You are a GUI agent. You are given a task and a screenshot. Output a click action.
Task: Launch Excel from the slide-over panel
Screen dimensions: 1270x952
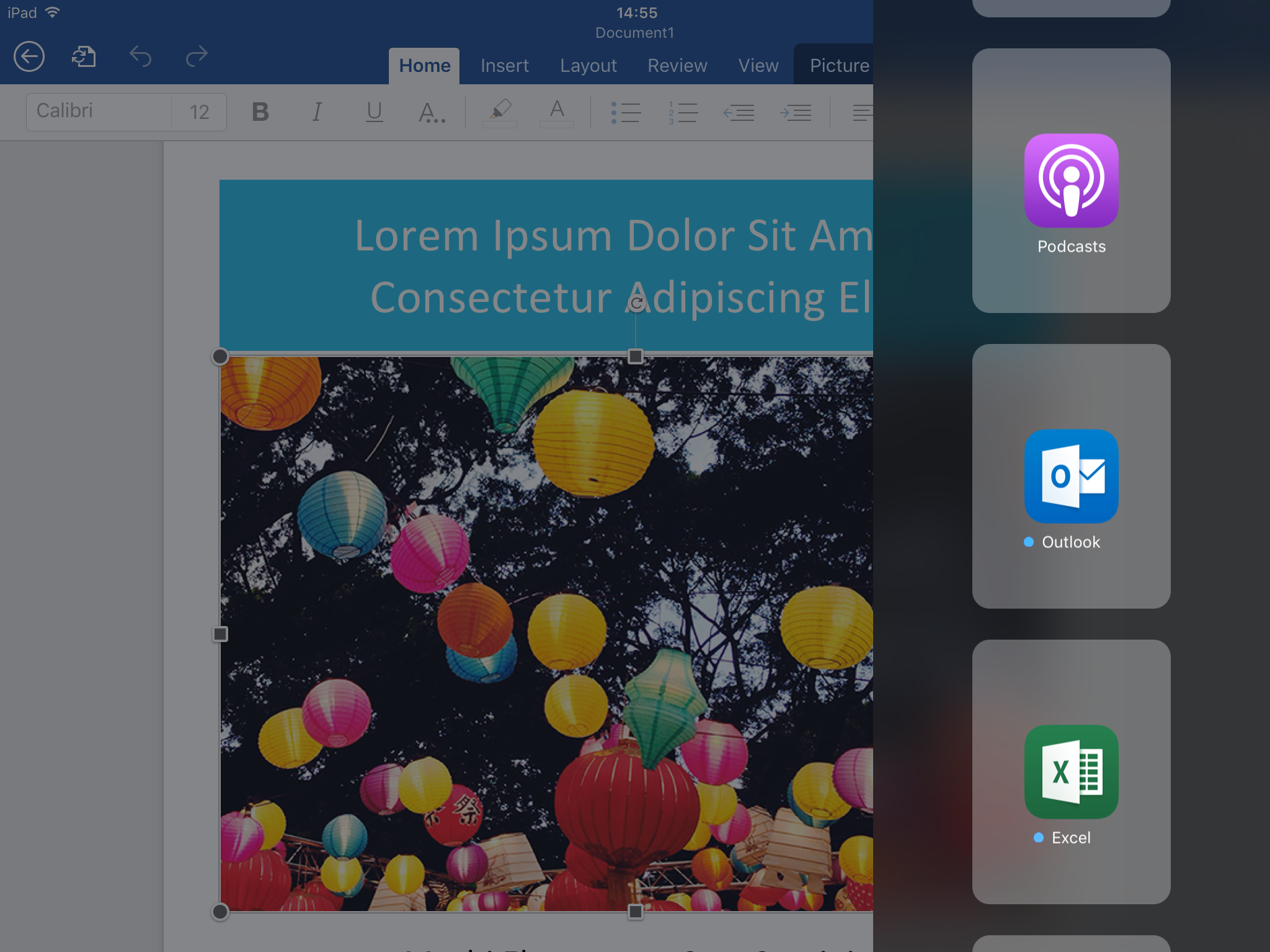(1072, 772)
